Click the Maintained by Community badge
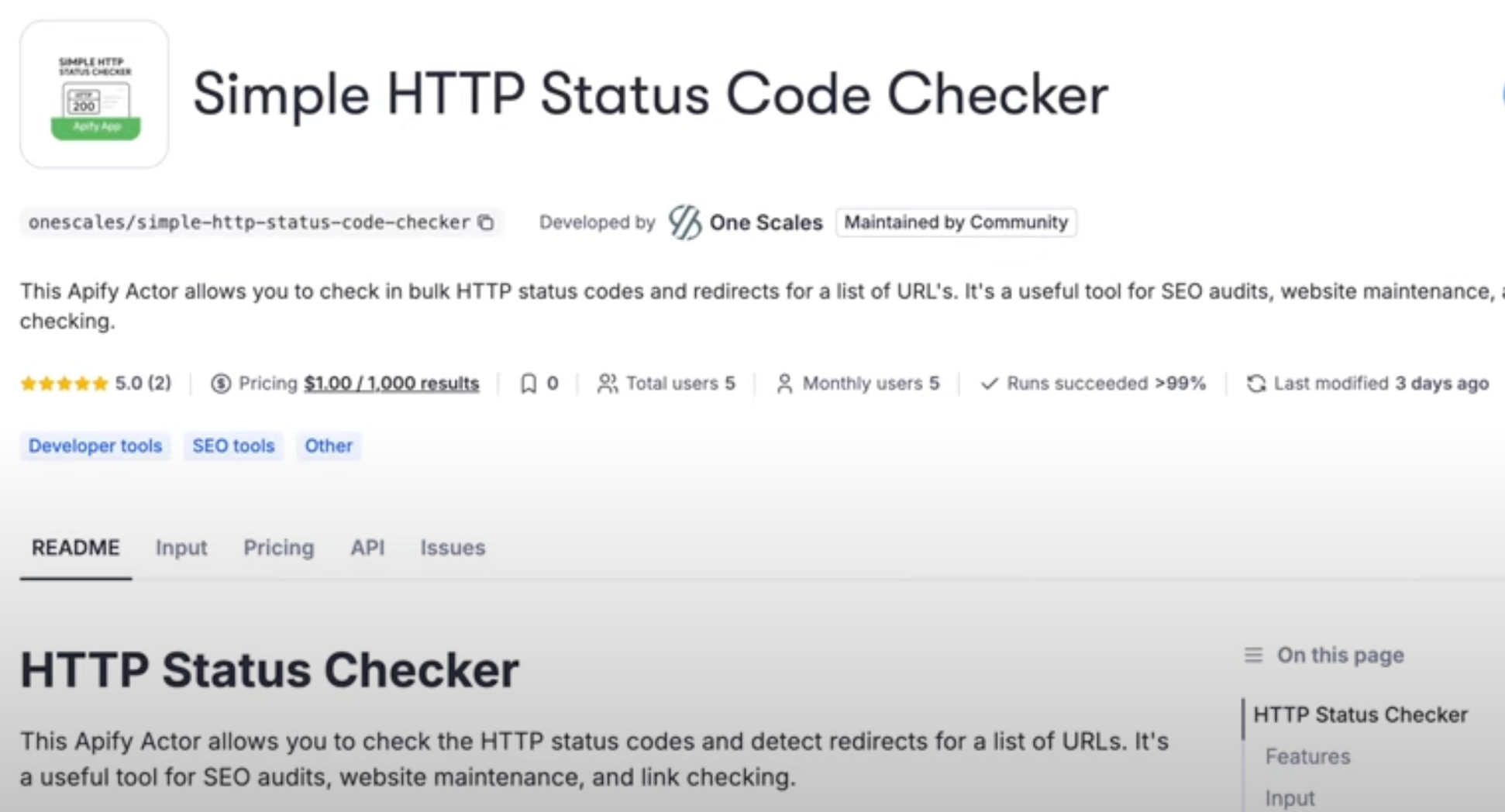 tap(956, 222)
